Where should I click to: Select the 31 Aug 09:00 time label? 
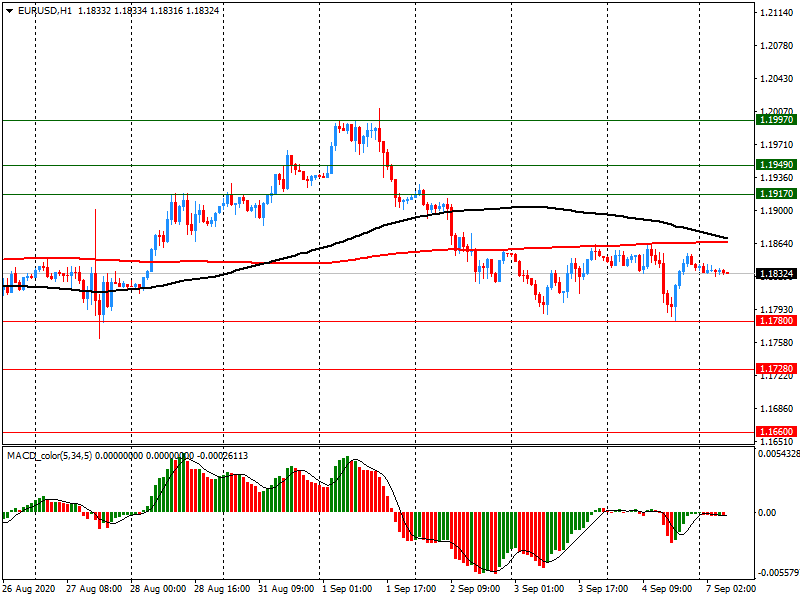click(x=288, y=589)
